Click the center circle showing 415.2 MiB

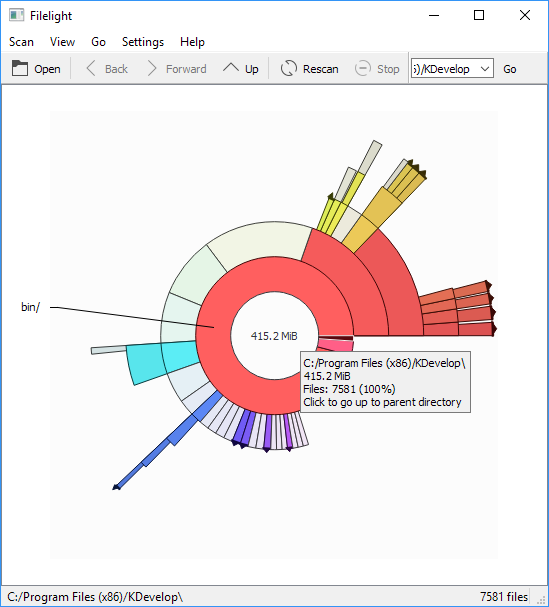tap(274, 336)
